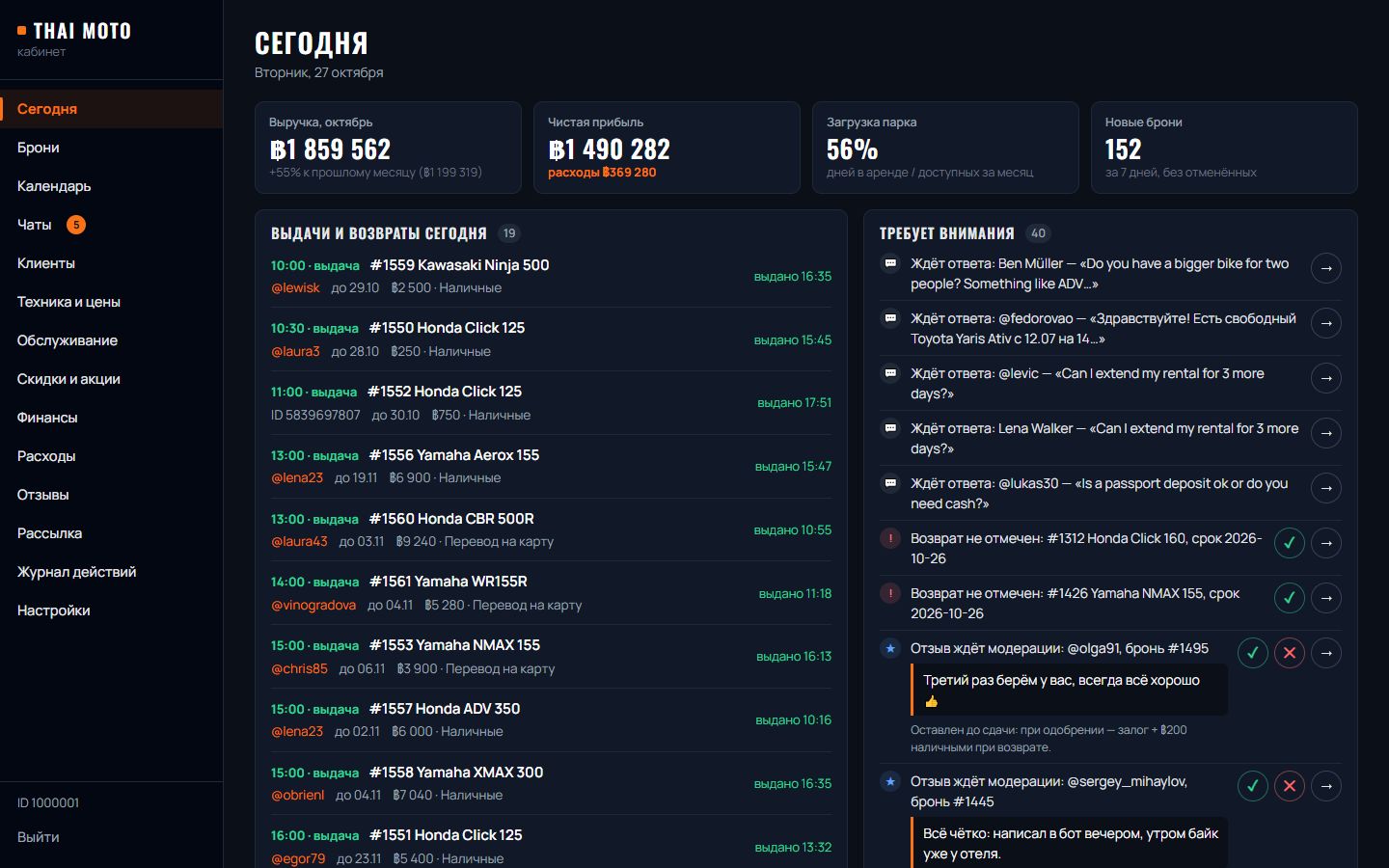1389x868 pixels.
Task: Open arrow for @lukas30 passport deposit question
Action: pos(1326,488)
